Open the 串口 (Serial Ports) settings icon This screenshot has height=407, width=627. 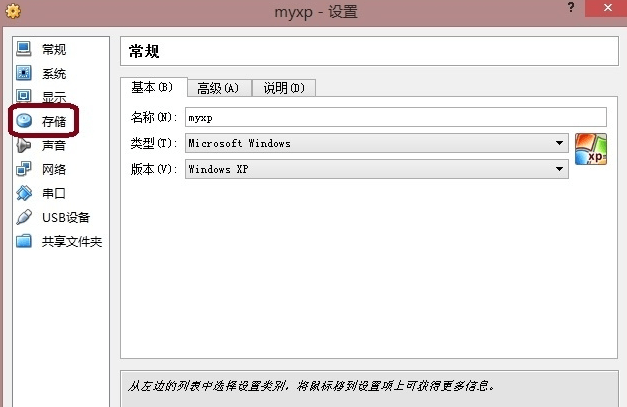[24, 193]
